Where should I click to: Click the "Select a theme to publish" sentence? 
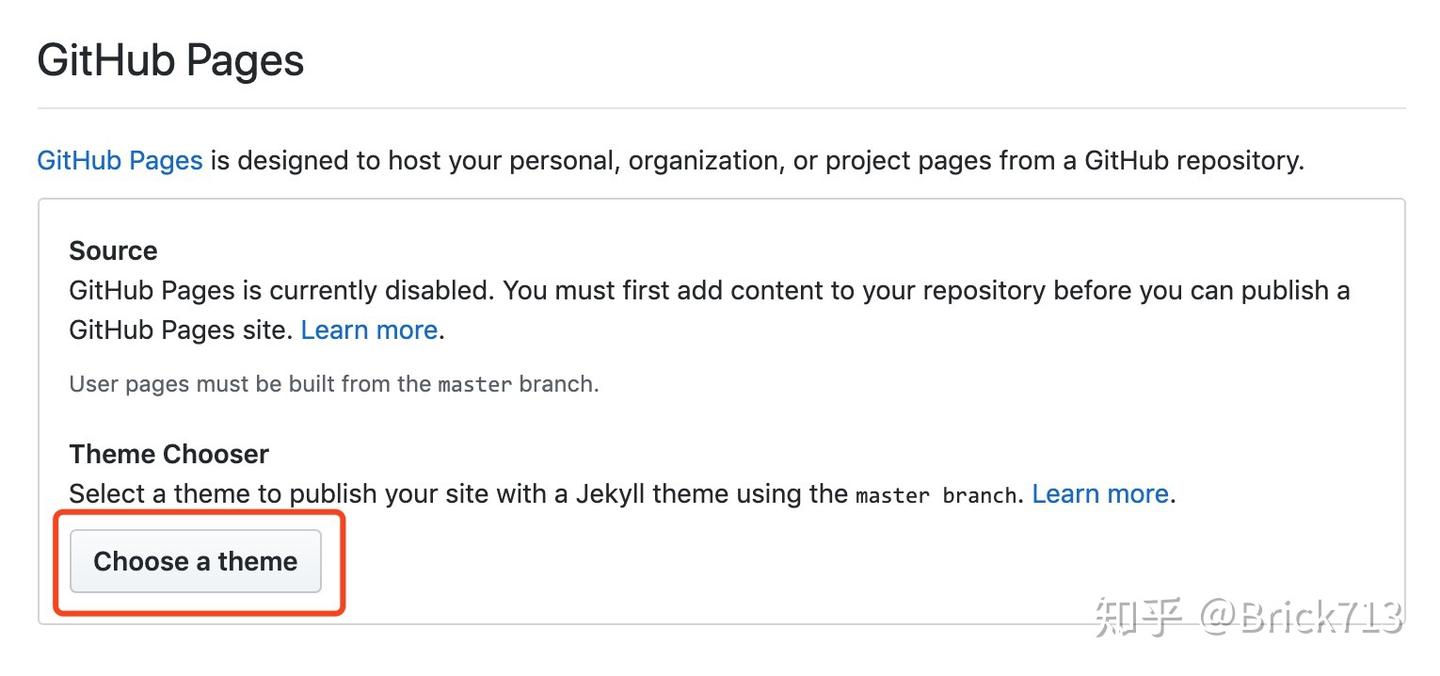(x=330, y=493)
